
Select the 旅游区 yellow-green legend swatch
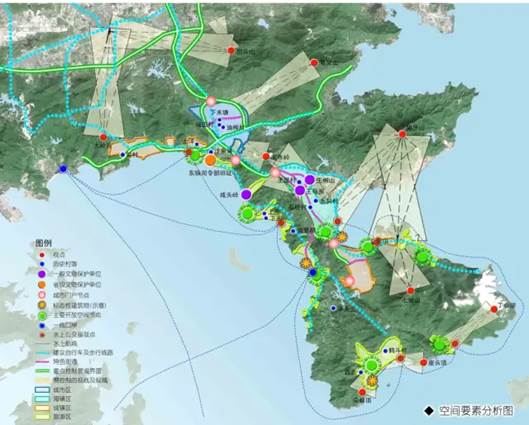coord(42,417)
